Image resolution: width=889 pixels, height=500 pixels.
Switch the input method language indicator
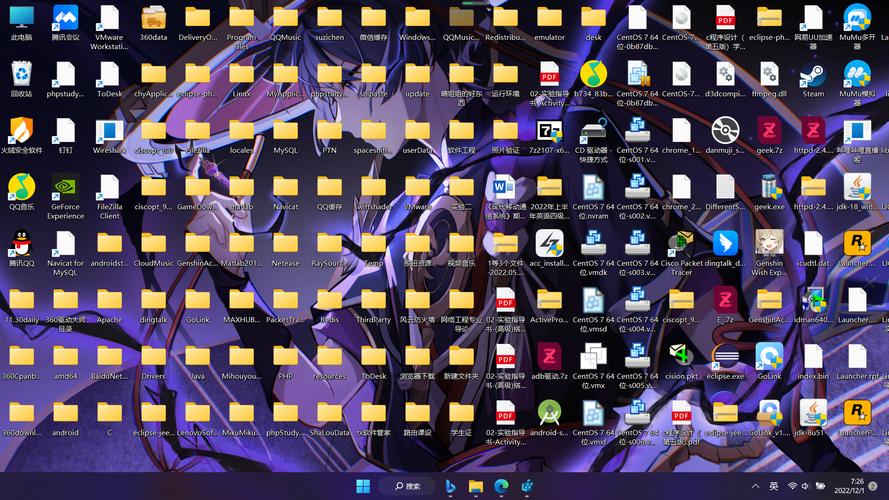(x=773, y=486)
